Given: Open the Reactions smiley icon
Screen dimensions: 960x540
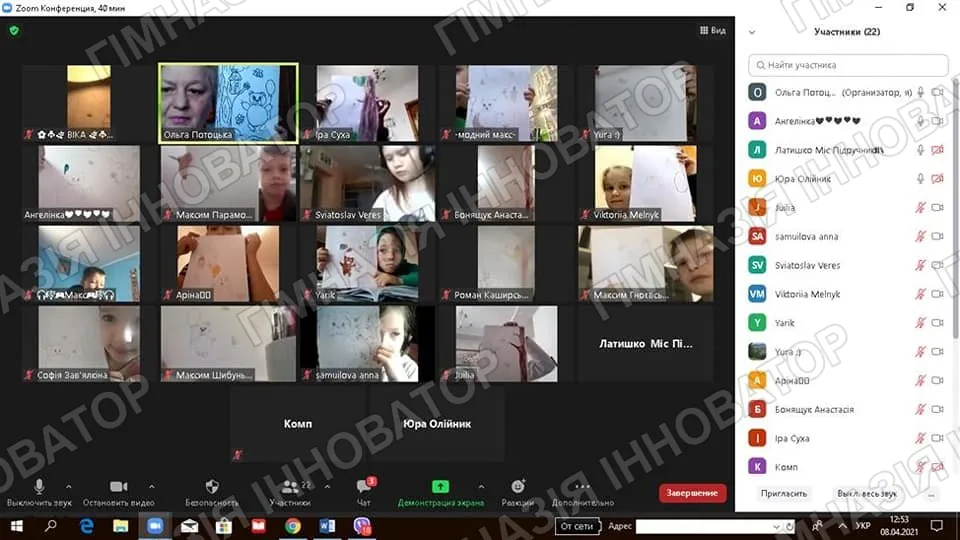Looking at the screenshot, I should coord(518,487).
